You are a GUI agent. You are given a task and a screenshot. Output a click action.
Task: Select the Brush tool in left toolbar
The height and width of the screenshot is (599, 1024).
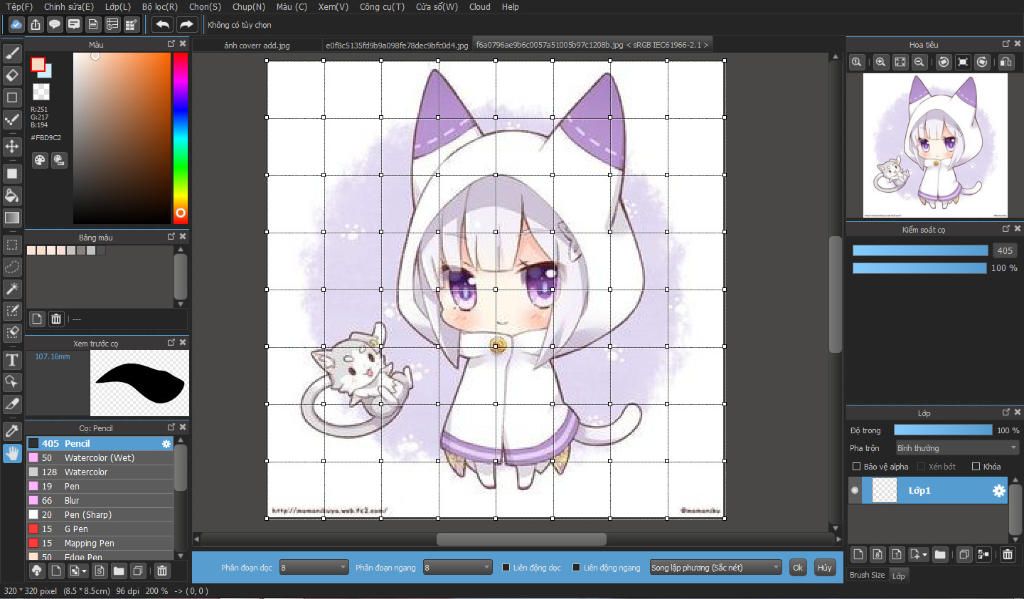[x=12, y=53]
